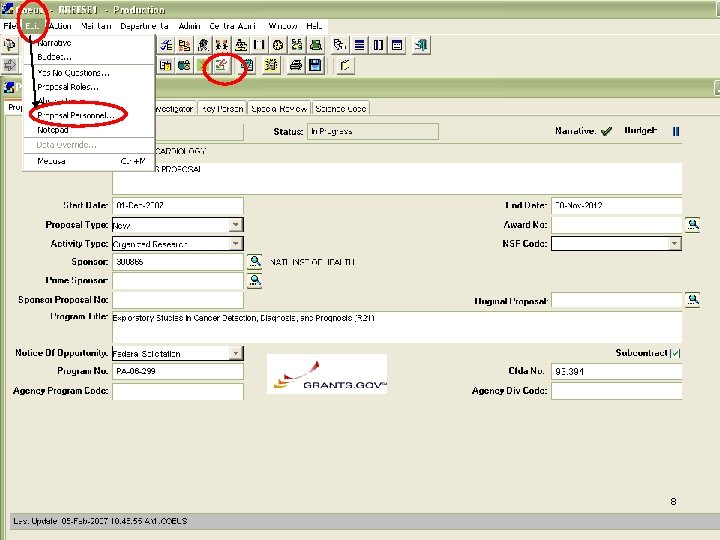
Task: Choose Proposal Roles... menu entry
Action: [x=89, y=87]
